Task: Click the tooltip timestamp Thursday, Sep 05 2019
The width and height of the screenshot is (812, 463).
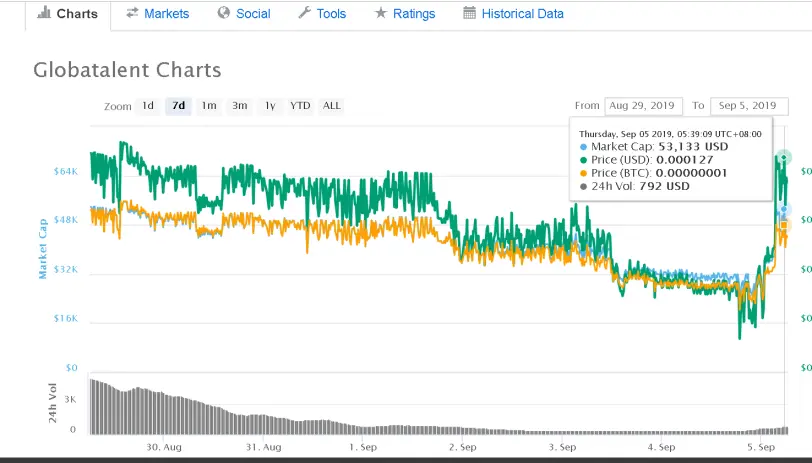Action: point(670,134)
